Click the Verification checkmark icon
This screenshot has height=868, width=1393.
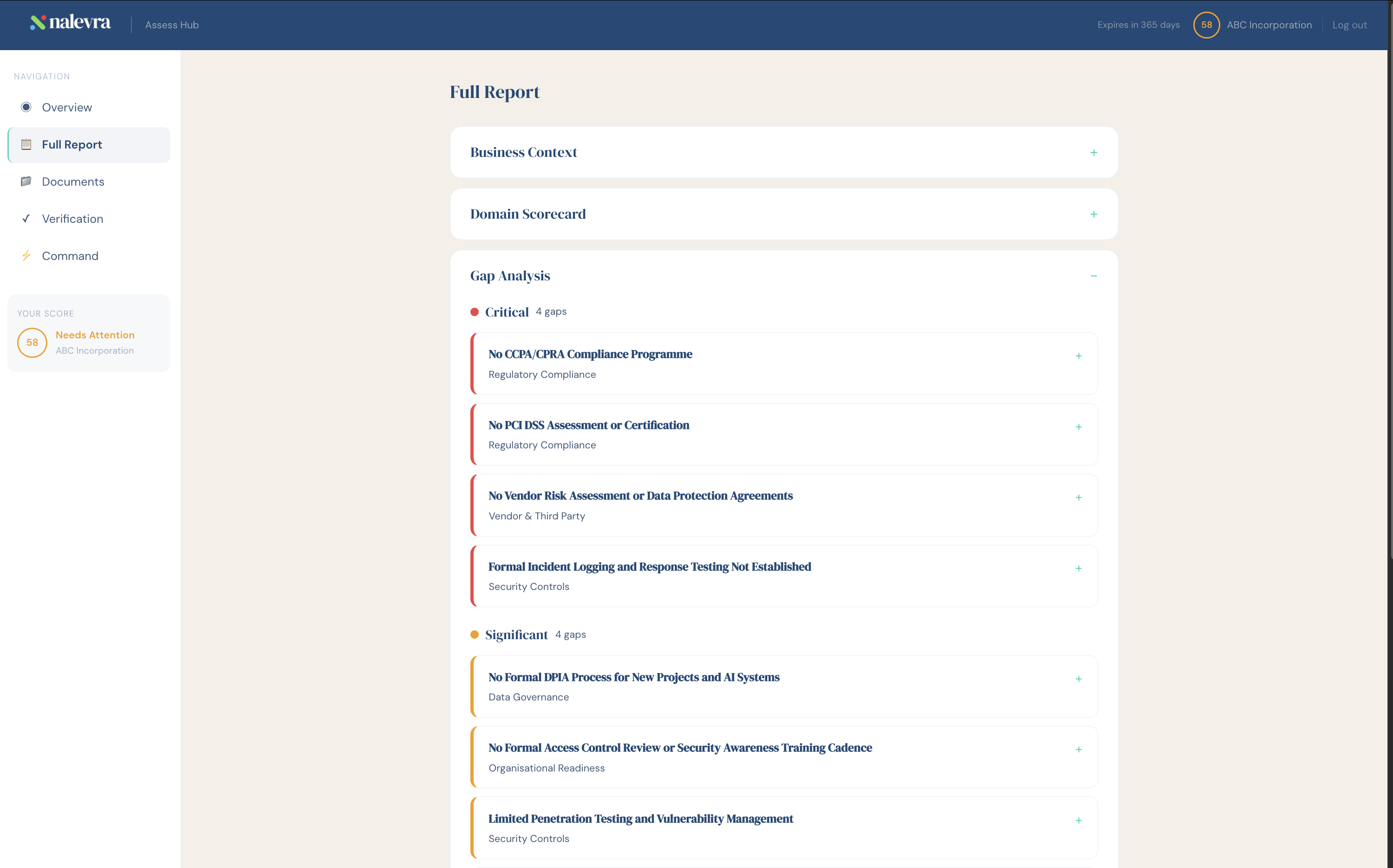tap(26, 219)
